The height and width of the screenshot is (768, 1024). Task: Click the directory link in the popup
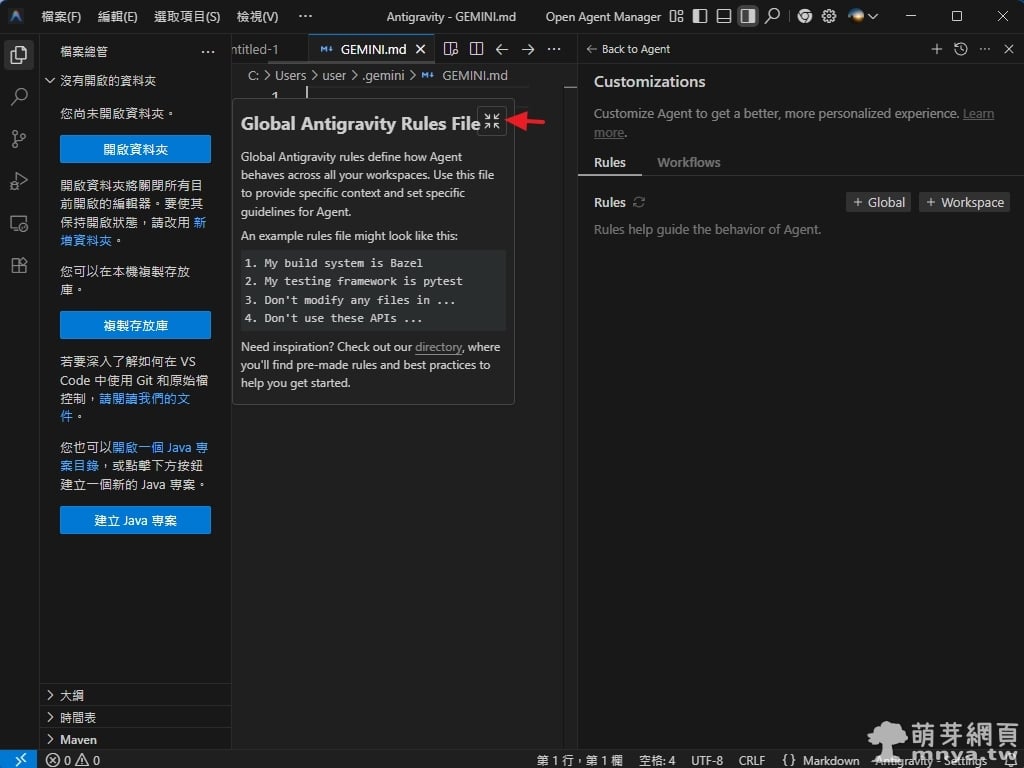(x=438, y=347)
